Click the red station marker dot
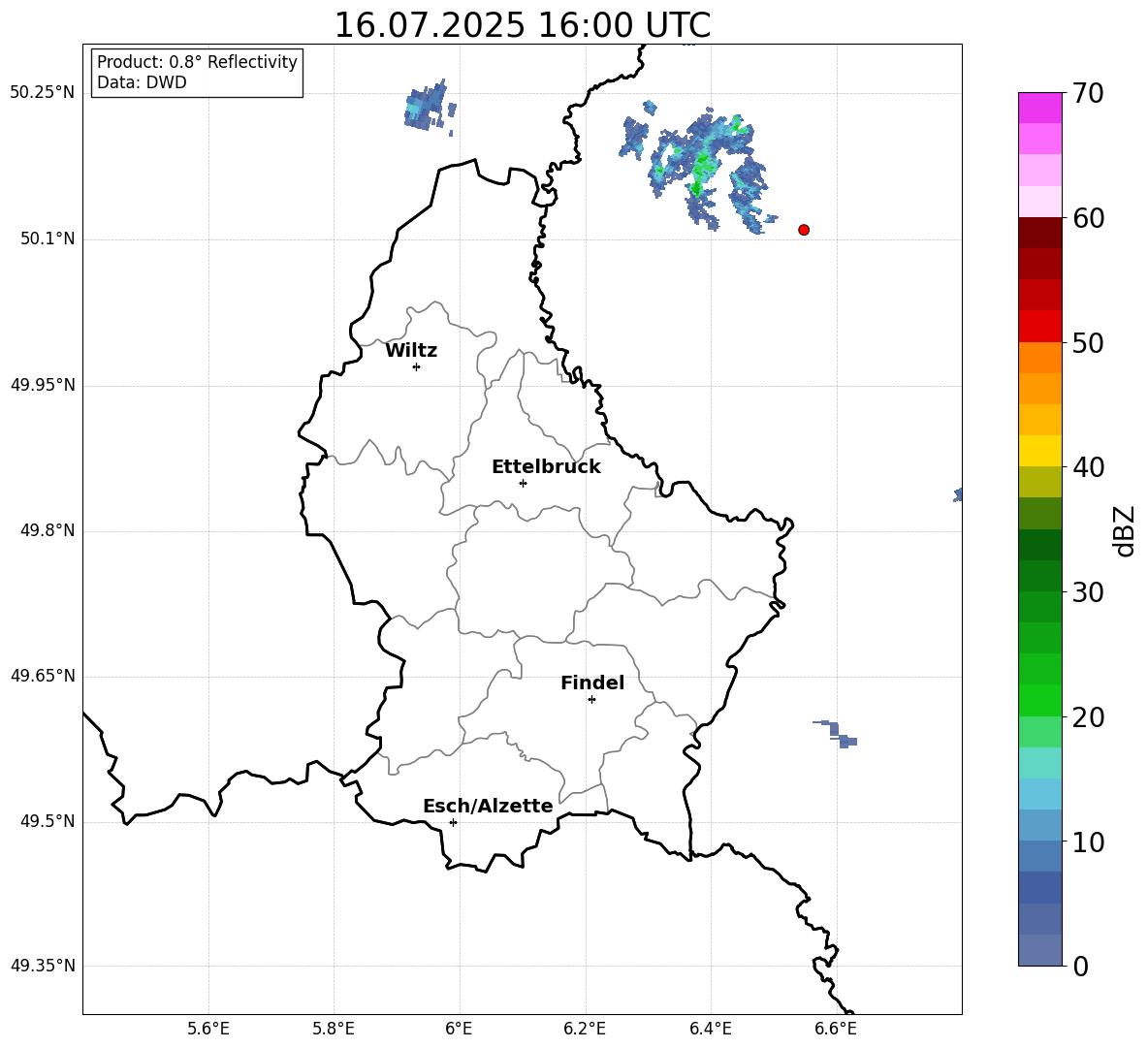 [x=804, y=230]
